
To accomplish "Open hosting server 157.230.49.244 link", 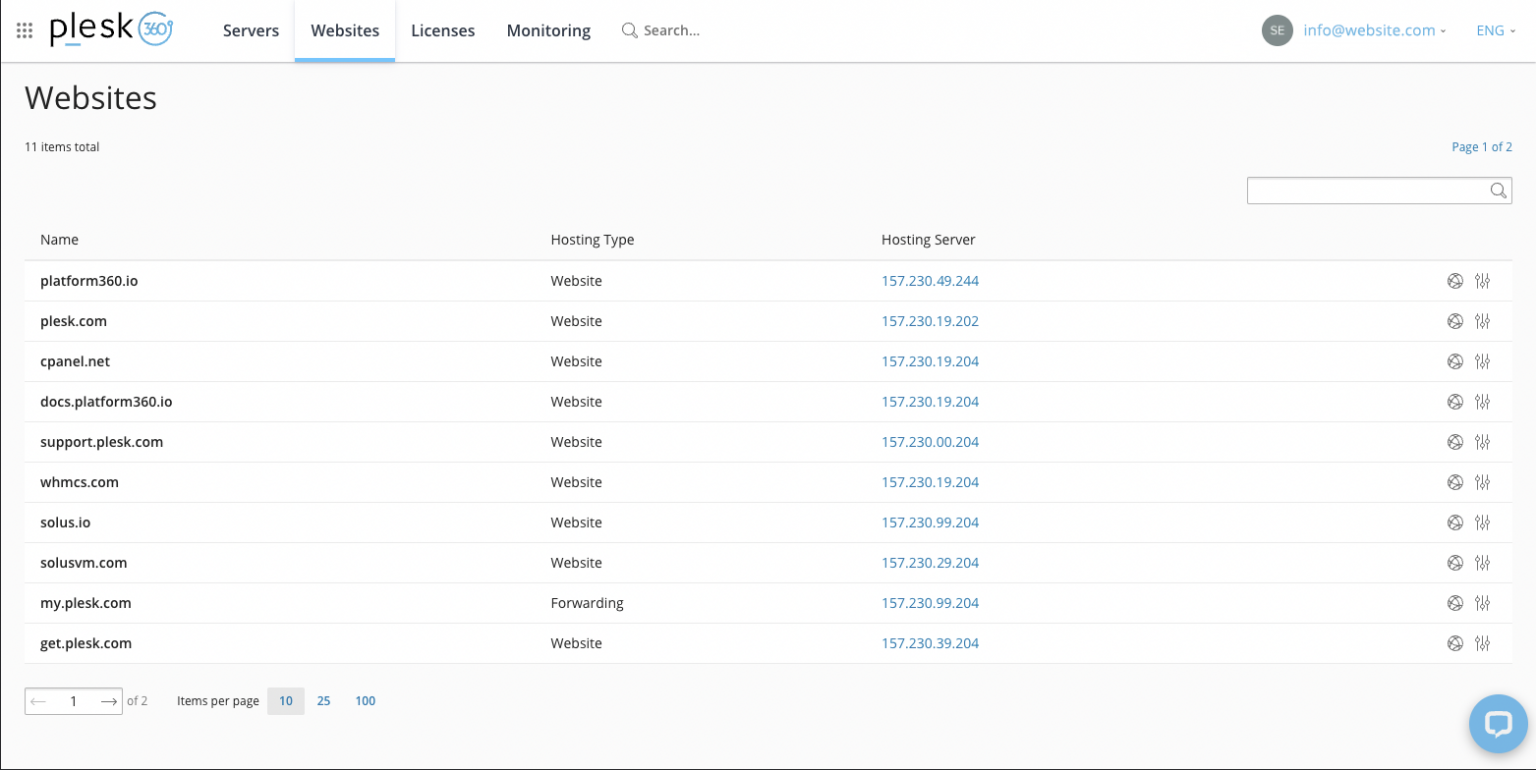I will (930, 281).
